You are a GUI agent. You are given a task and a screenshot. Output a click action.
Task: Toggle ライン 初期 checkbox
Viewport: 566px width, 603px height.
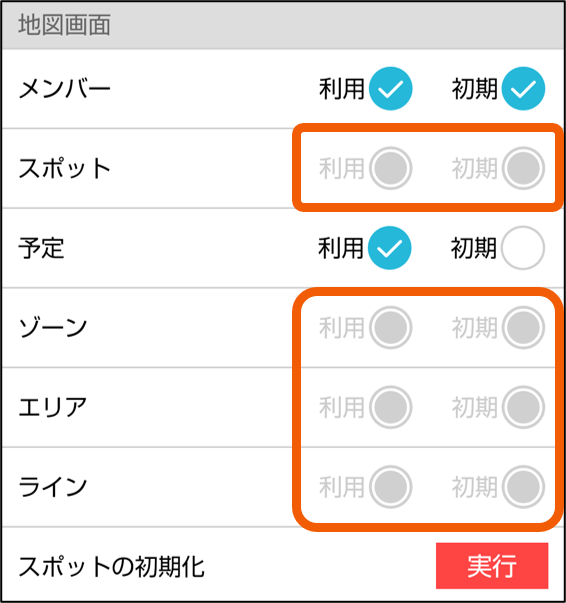(523, 486)
